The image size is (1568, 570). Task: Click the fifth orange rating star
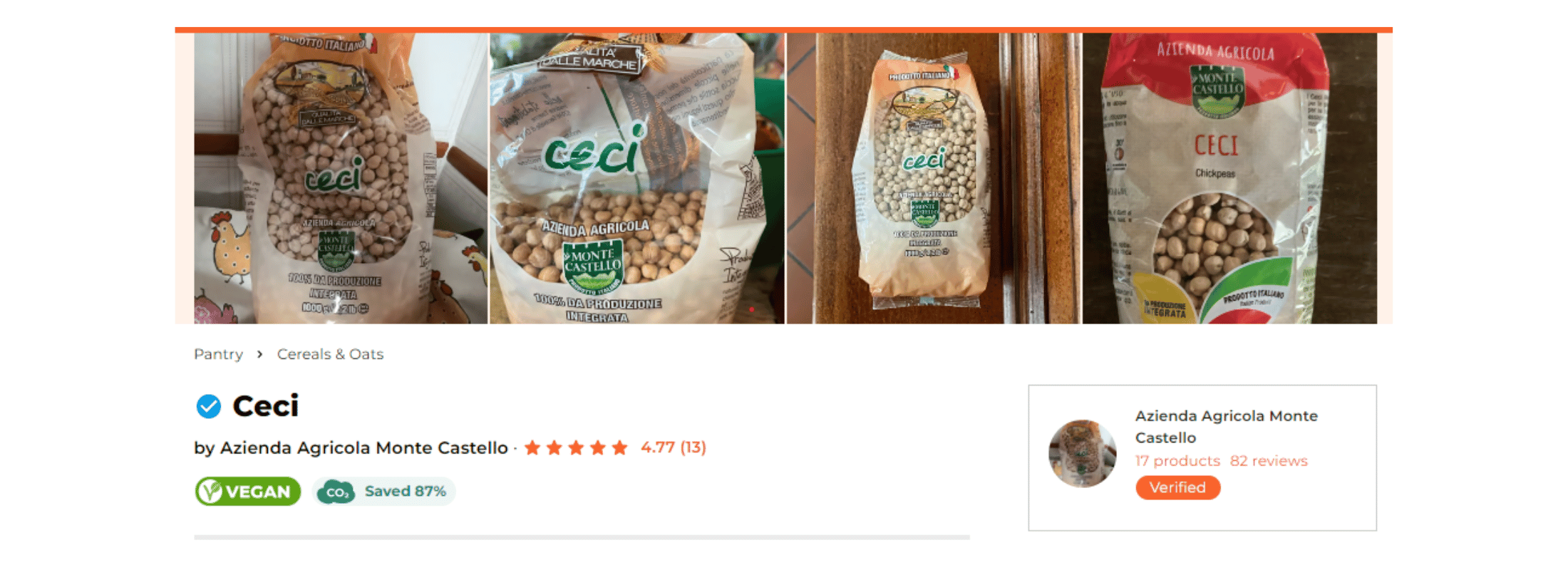coord(620,447)
